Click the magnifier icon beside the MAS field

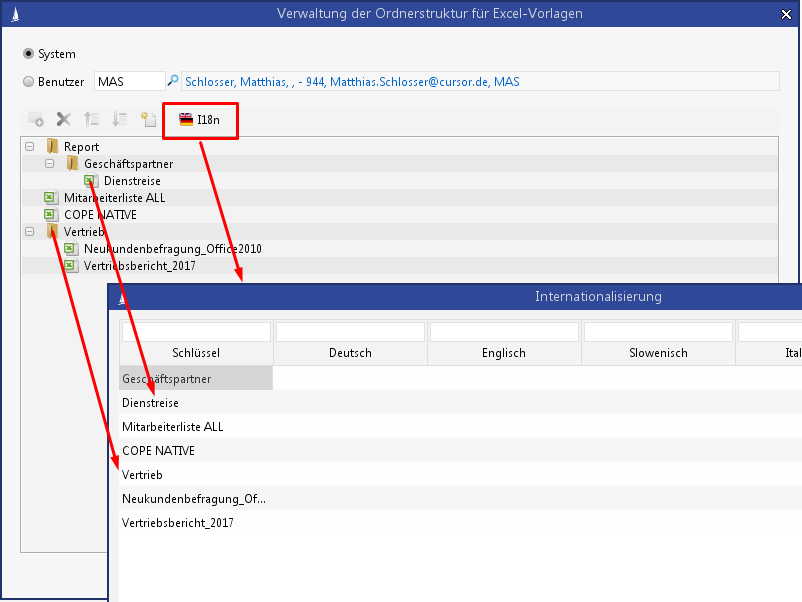tap(173, 81)
